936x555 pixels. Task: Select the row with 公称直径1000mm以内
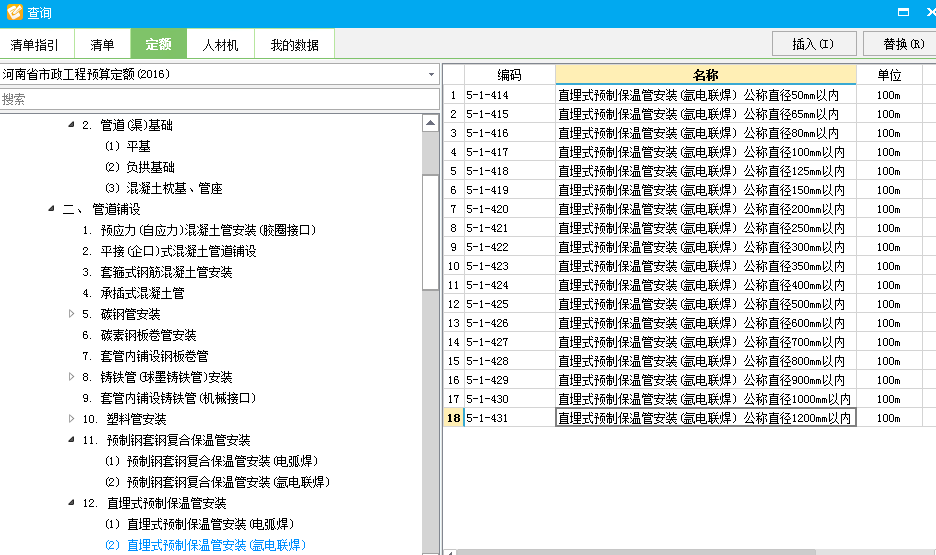click(706, 399)
